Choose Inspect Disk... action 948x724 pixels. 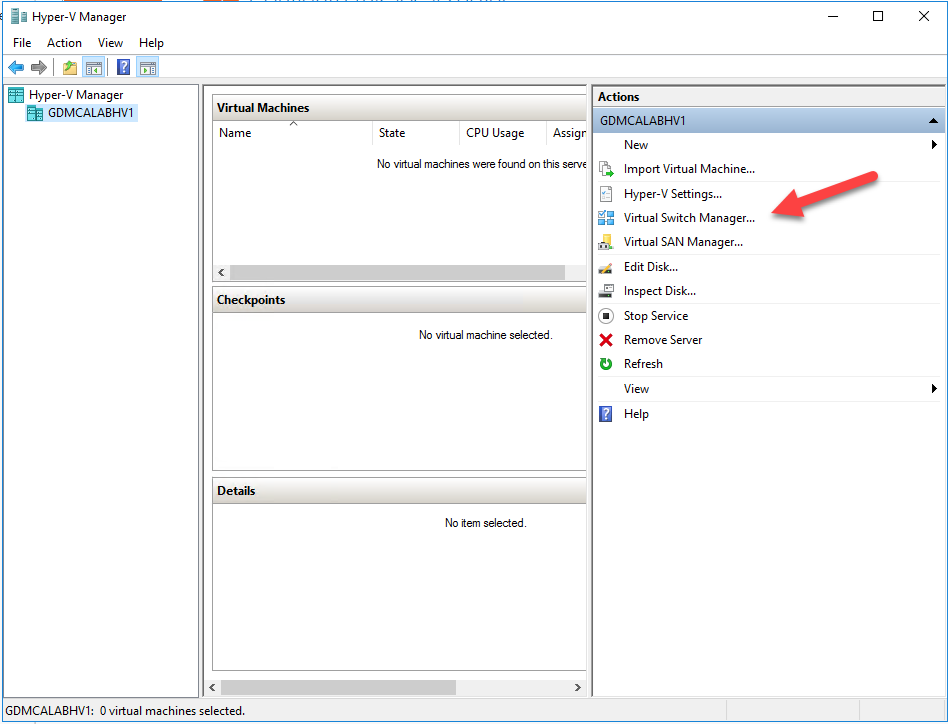coord(660,291)
